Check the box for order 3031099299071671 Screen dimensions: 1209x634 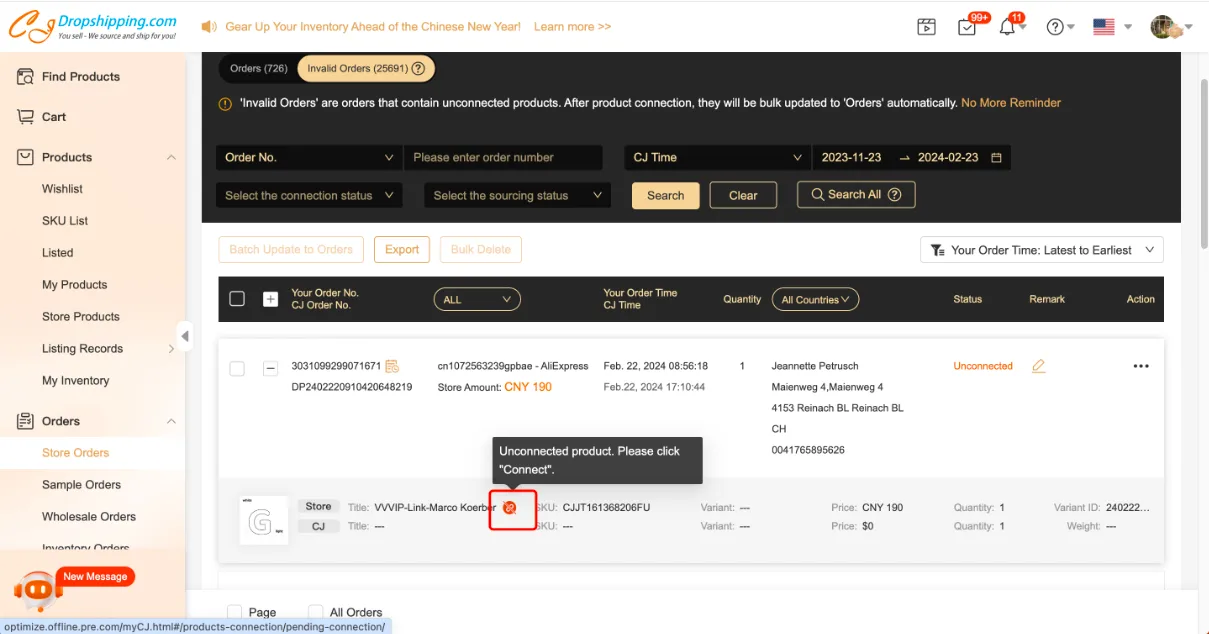point(237,368)
